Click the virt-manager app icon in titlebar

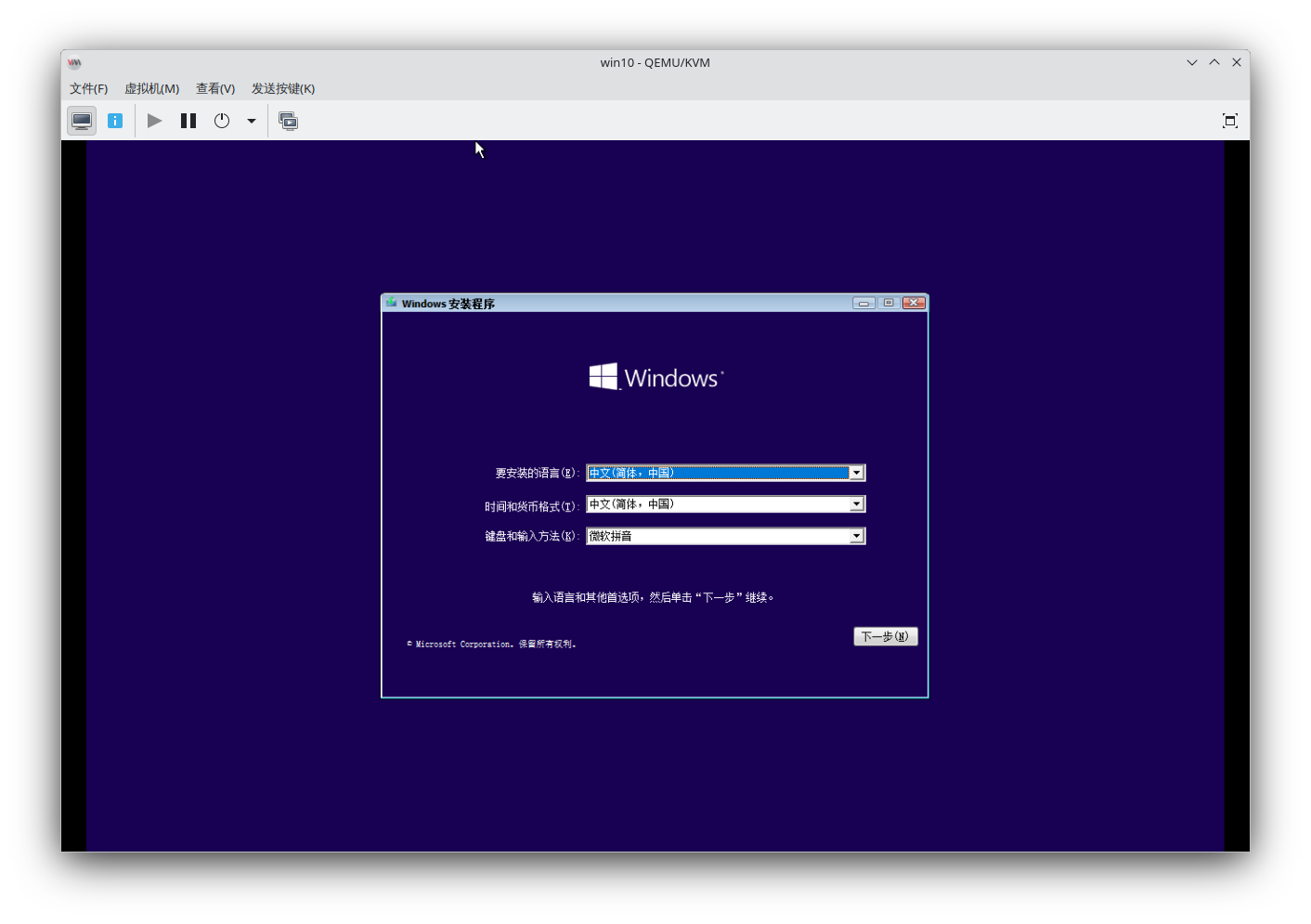(74, 62)
